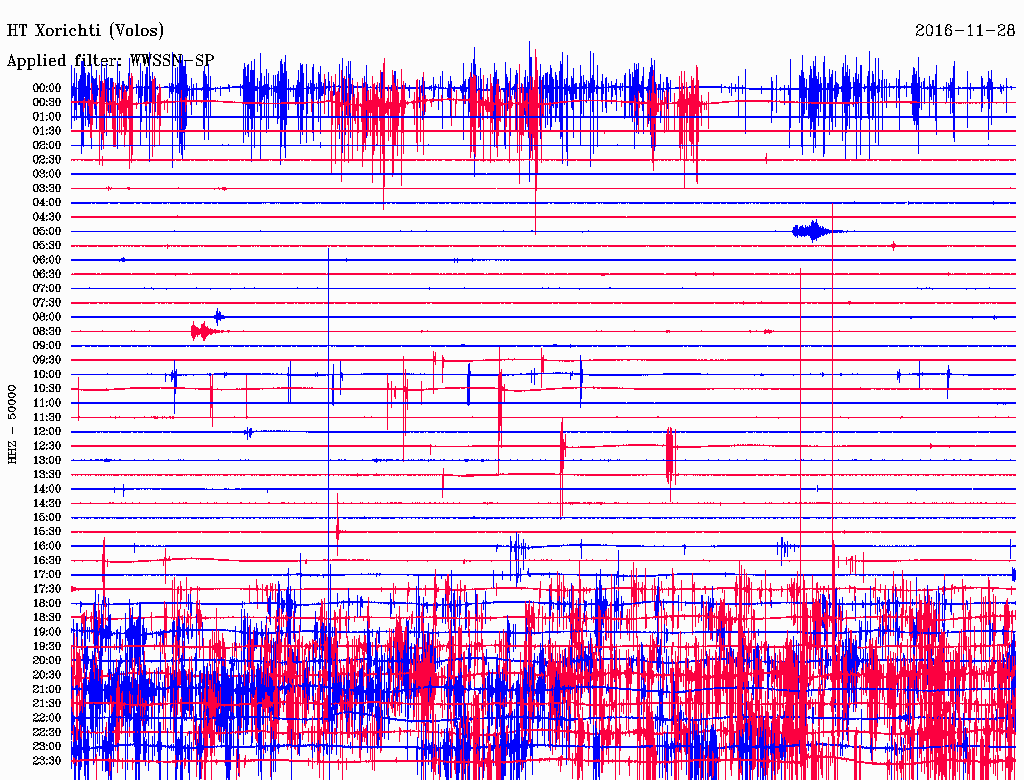Choose the 12:00 time row label
1024x780 pixels.
pos(47,431)
